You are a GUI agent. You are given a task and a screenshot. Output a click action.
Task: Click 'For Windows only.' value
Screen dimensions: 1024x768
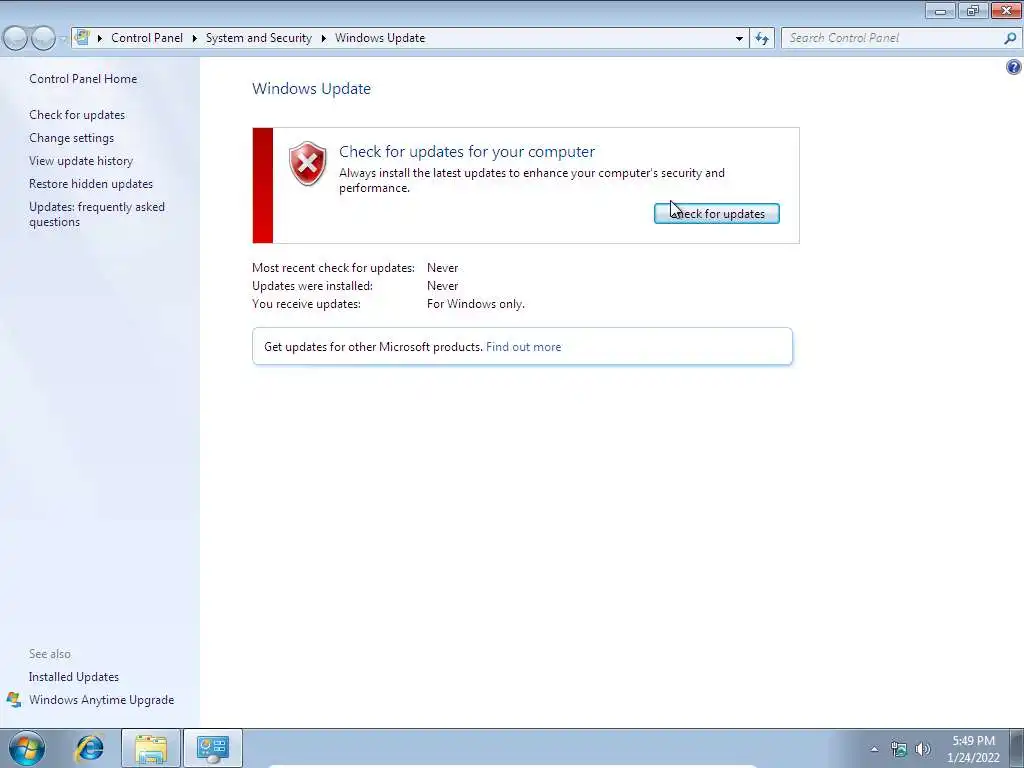coord(475,304)
